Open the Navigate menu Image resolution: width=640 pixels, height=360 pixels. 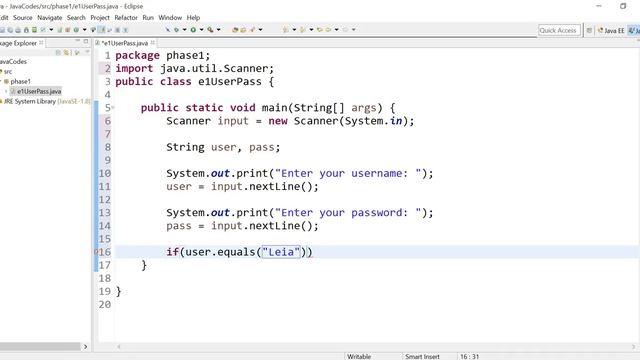click(x=49, y=18)
